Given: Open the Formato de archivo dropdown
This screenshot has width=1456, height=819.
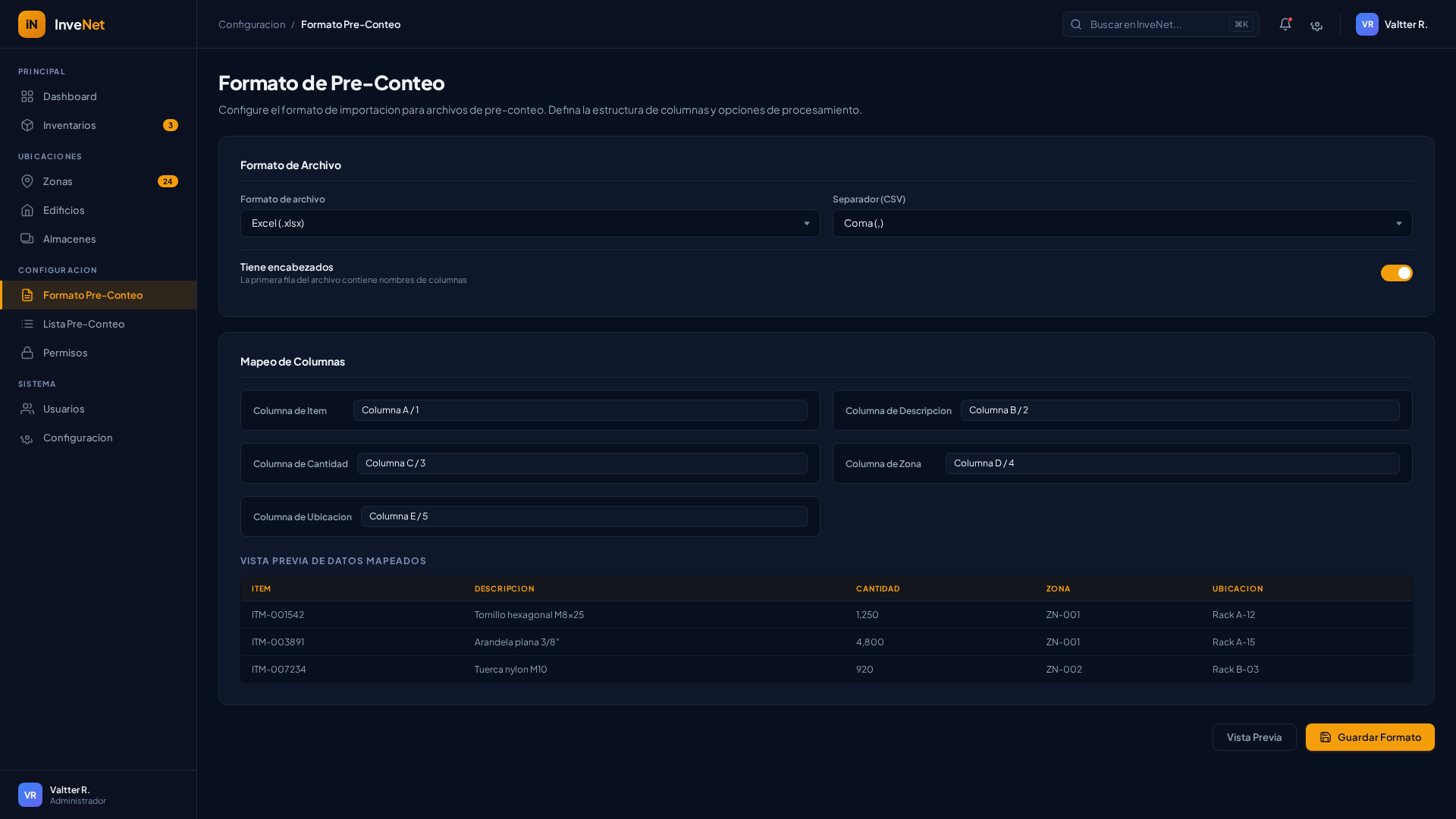Looking at the screenshot, I should point(529,224).
